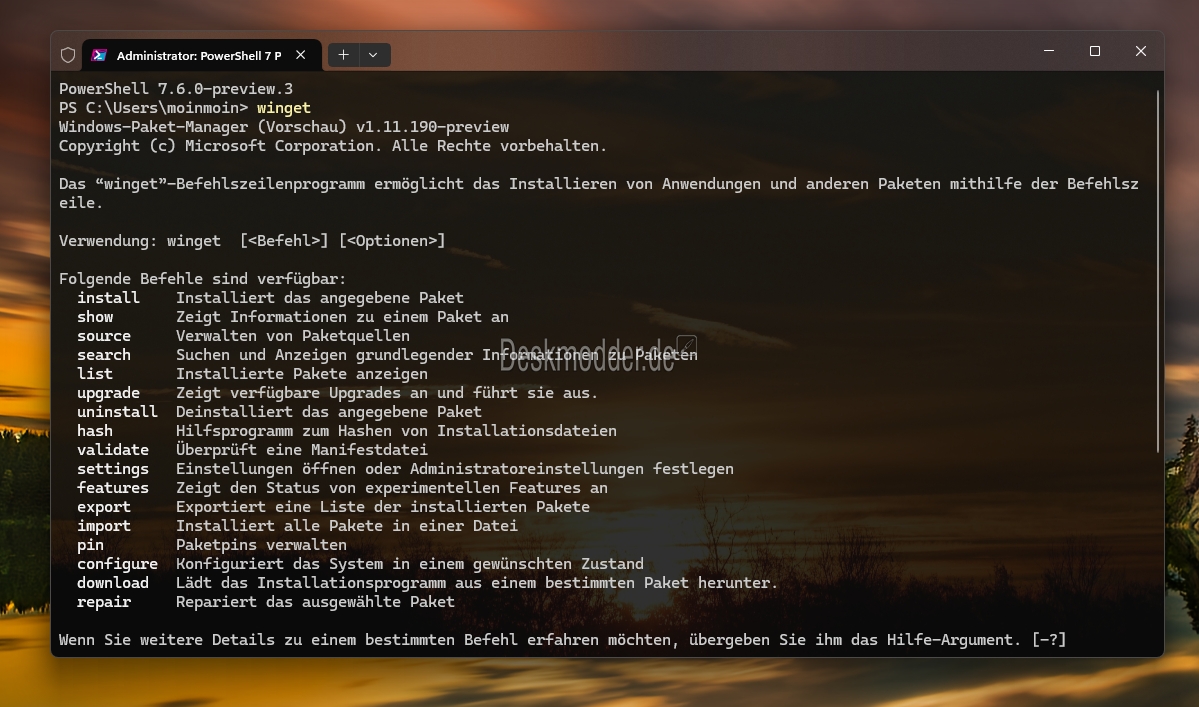Click the admin shield icon in the title bar
Image resolution: width=1199 pixels, height=707 pixels.
(x=68, y=55)
